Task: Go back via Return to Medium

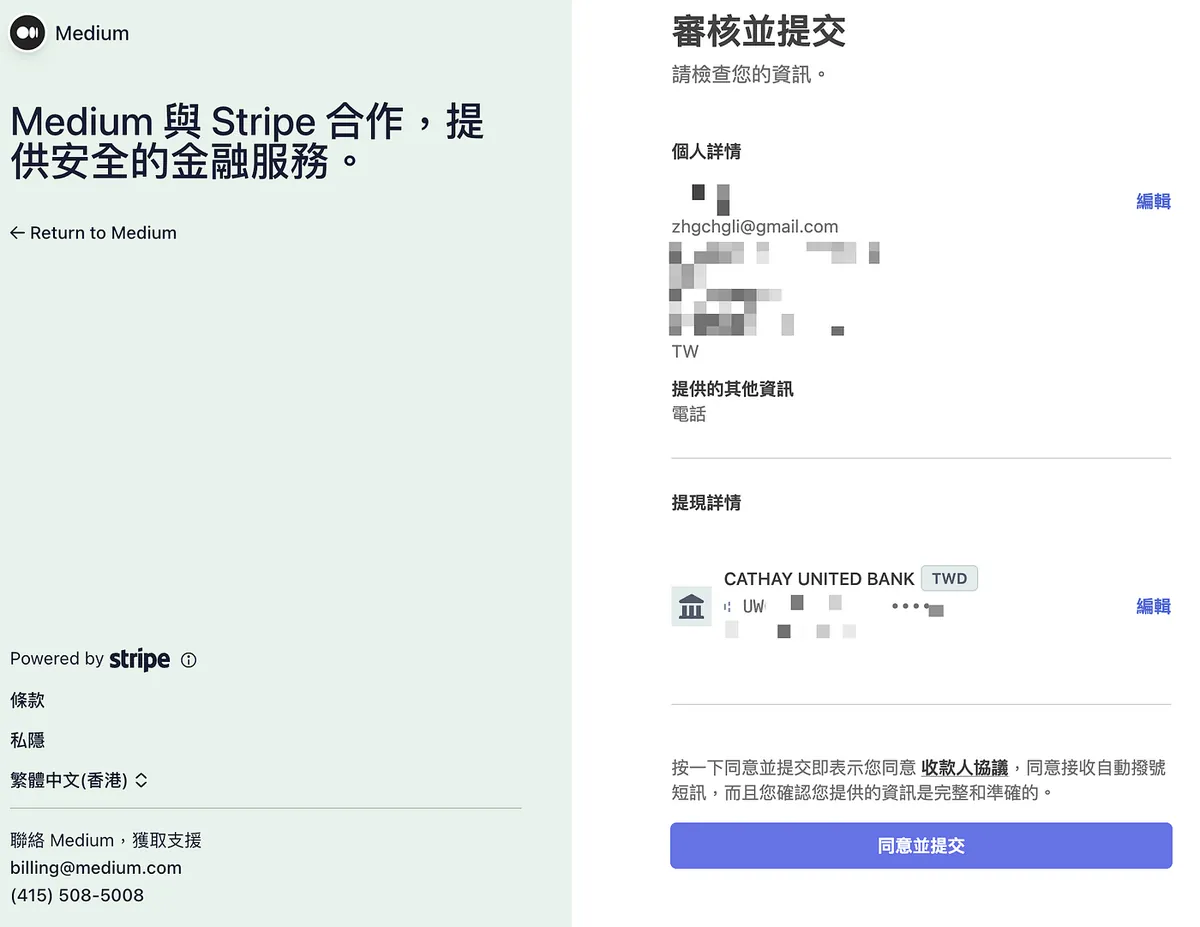Action: point(93,233)
